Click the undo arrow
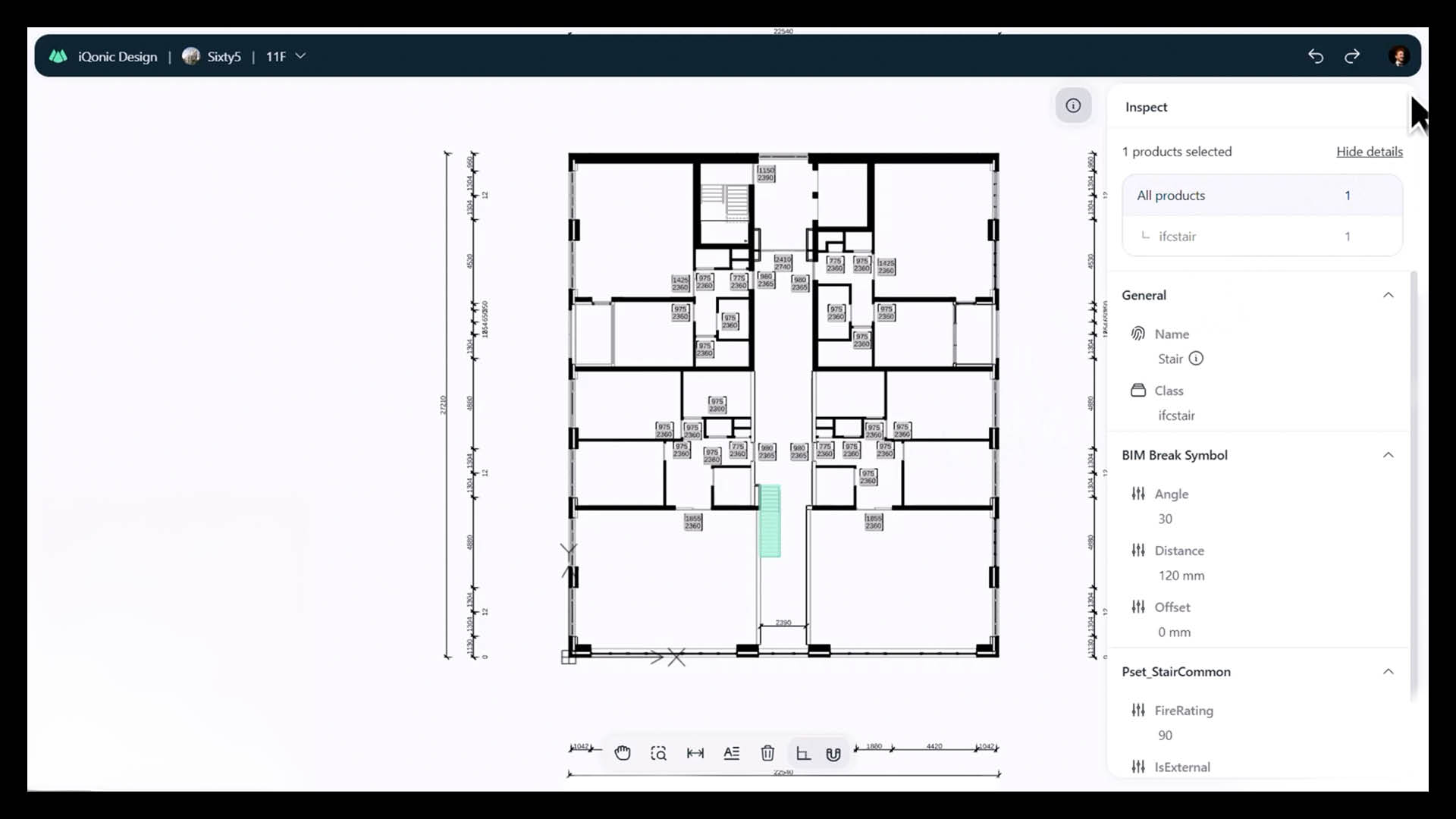 click(x=1316, y=56)
